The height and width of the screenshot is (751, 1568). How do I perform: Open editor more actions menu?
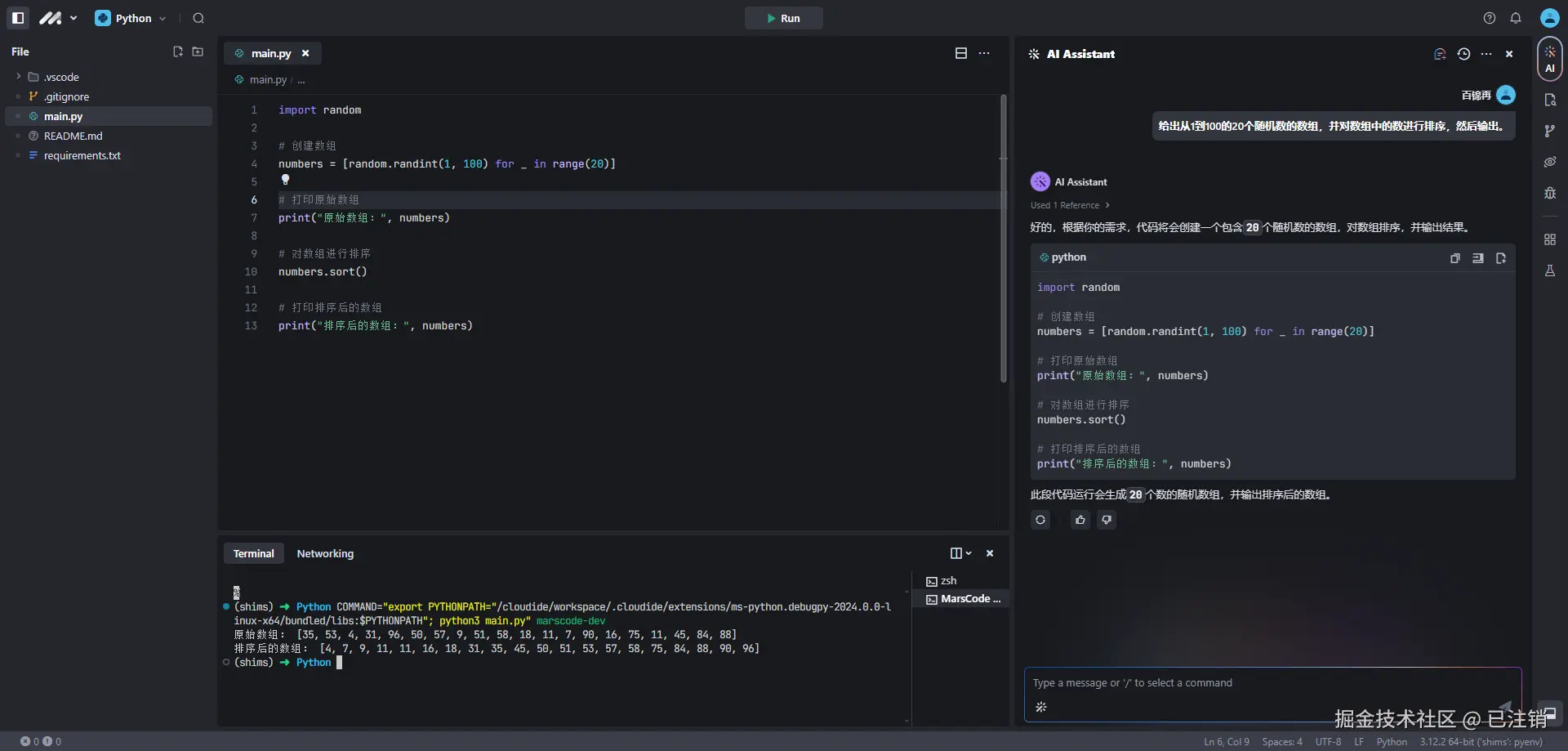click(x=984, y=53)
